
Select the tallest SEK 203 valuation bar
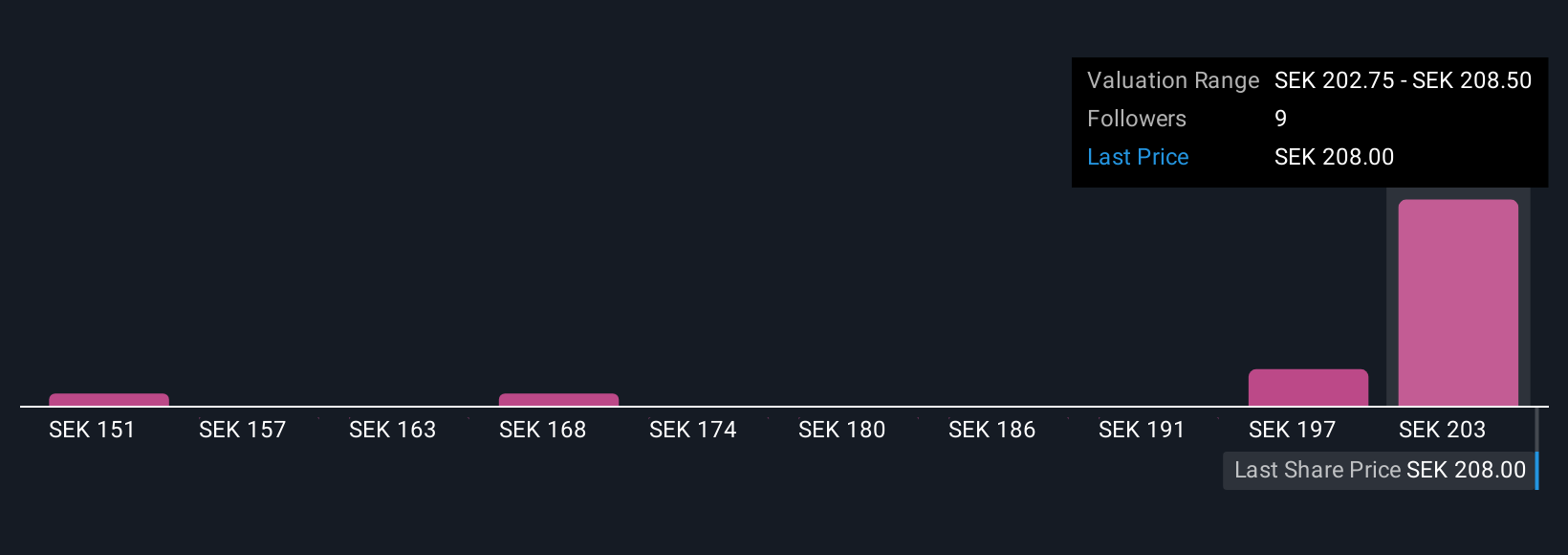pos(1458,303)
